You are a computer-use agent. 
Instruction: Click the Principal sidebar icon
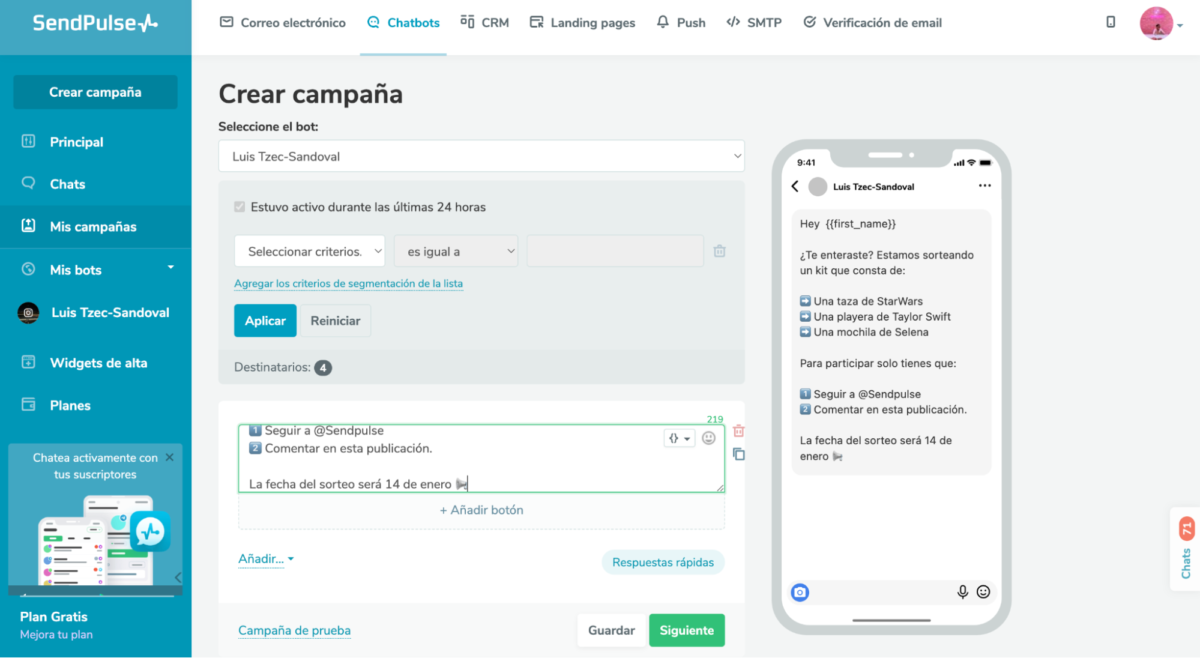(x=29, y=141)
